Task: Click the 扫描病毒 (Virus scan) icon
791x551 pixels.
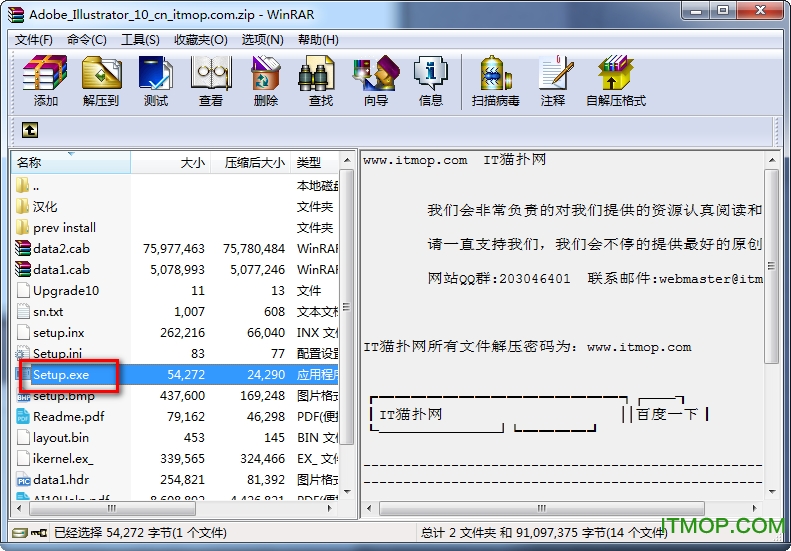Action: (x=495, y=74)
